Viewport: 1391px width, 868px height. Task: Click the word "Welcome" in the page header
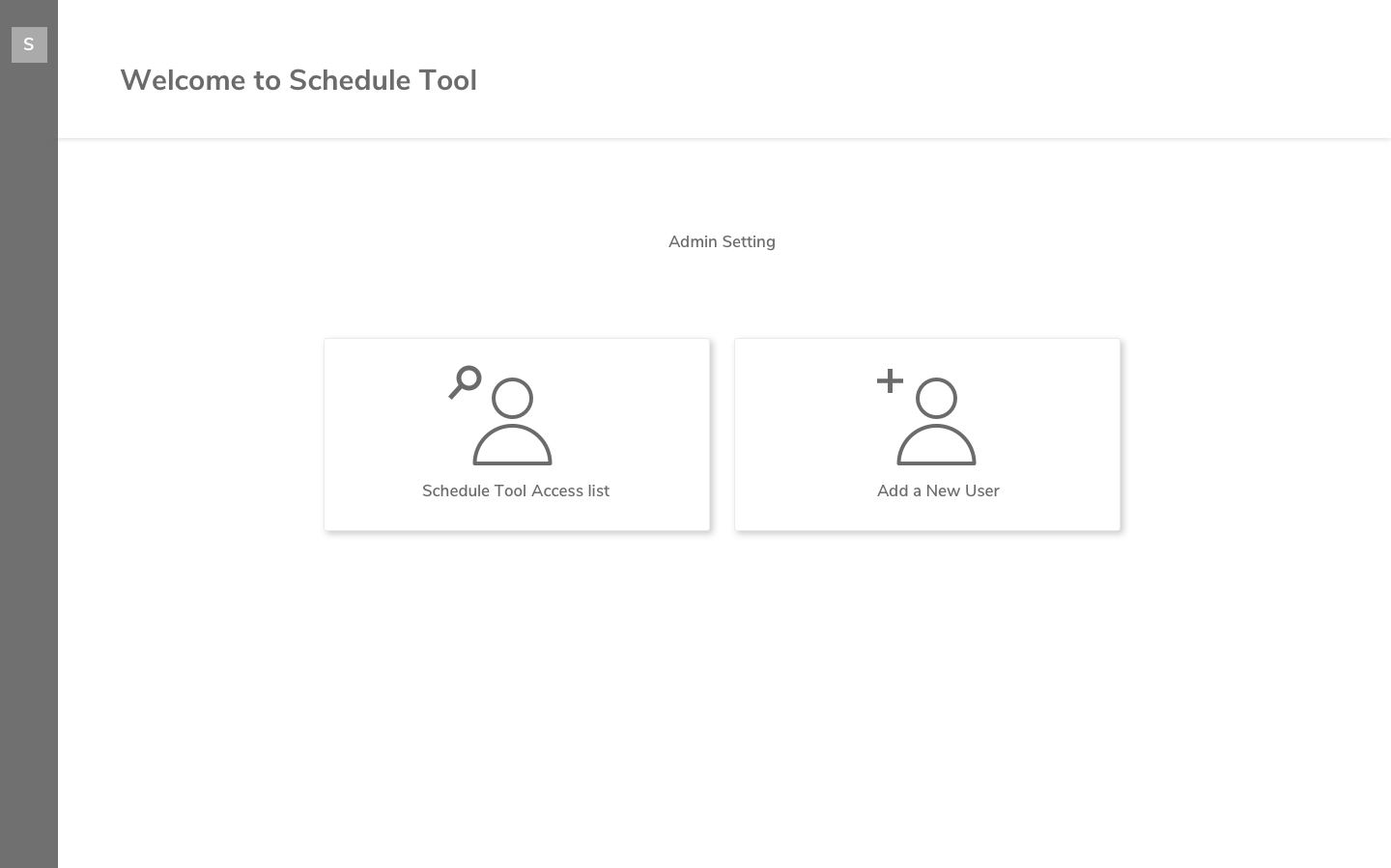tap(183, 80)
